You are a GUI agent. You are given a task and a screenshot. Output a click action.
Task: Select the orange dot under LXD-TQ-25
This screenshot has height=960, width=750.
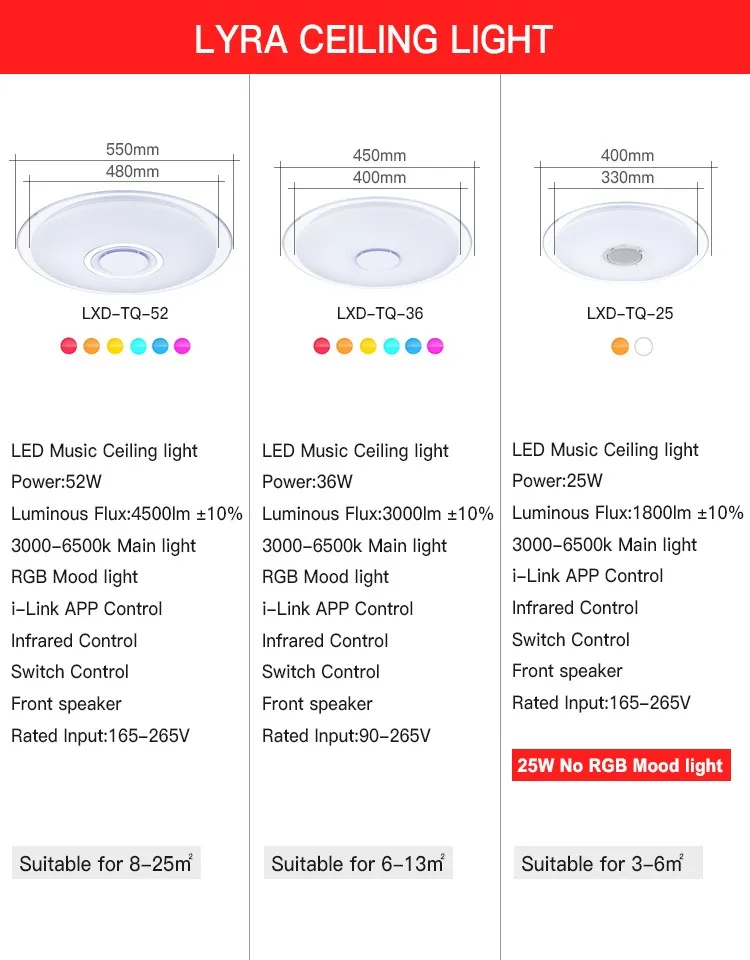click(x=620, y=347)
